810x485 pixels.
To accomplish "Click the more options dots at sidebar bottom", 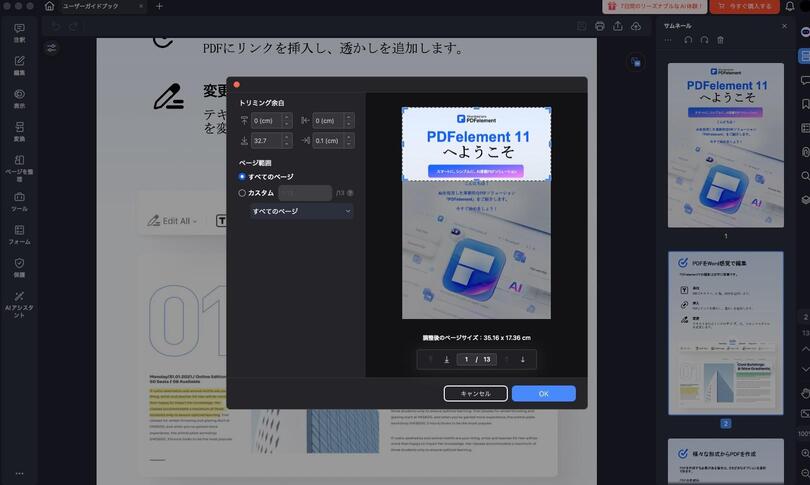I will click(x=19, y=474).
